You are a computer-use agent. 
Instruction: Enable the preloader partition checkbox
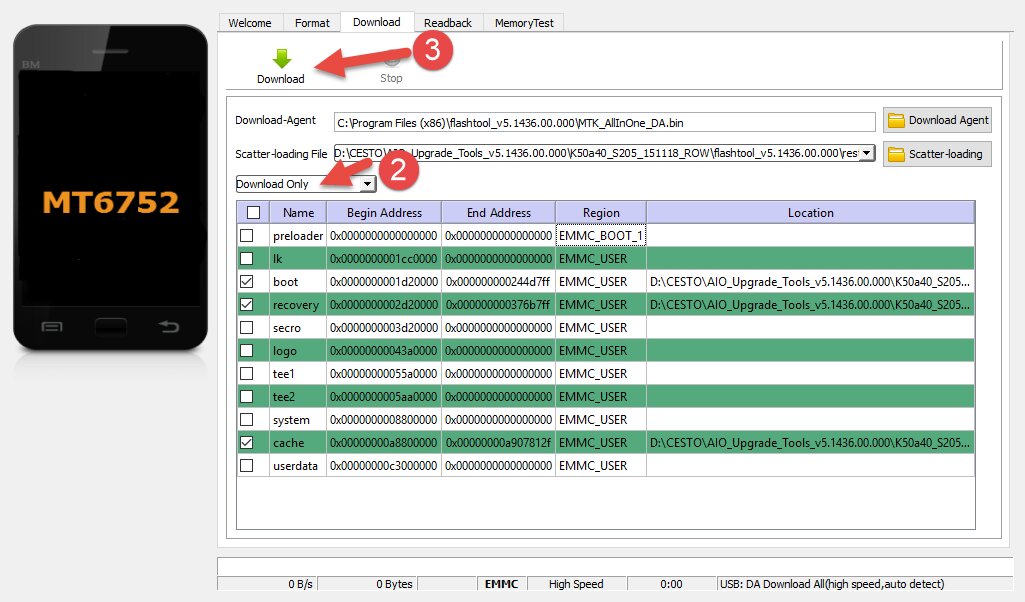pos(247,236)
